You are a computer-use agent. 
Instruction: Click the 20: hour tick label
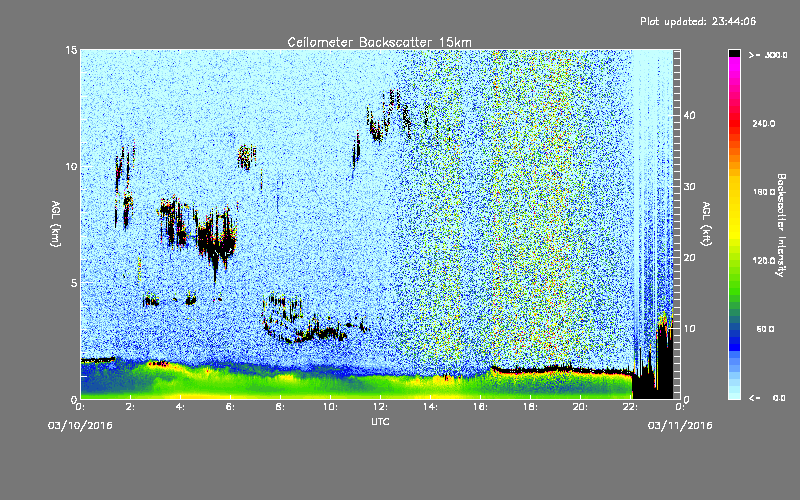click(x=580, y=407)
